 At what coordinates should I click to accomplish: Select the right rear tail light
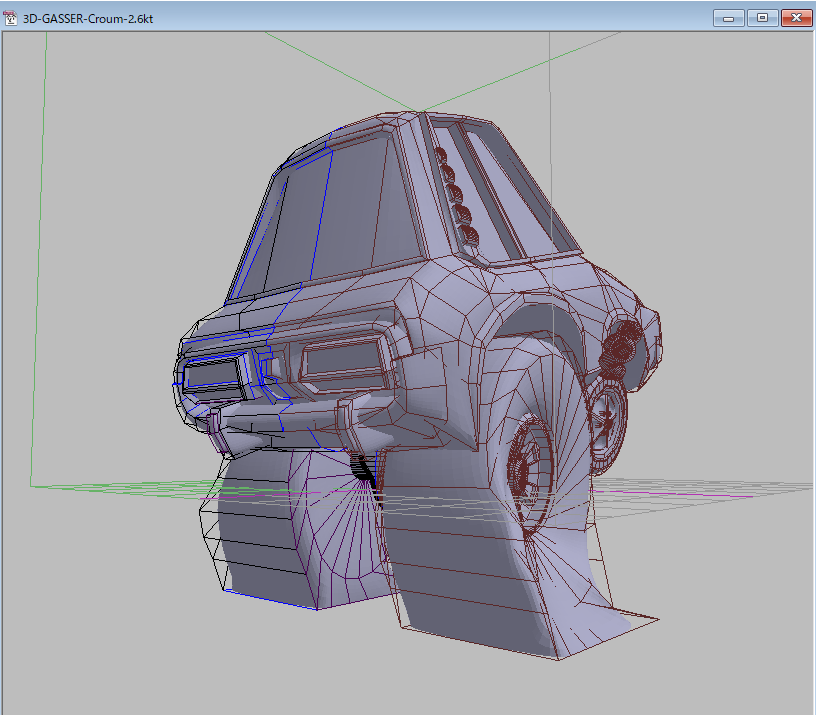(x=345, y=362)
